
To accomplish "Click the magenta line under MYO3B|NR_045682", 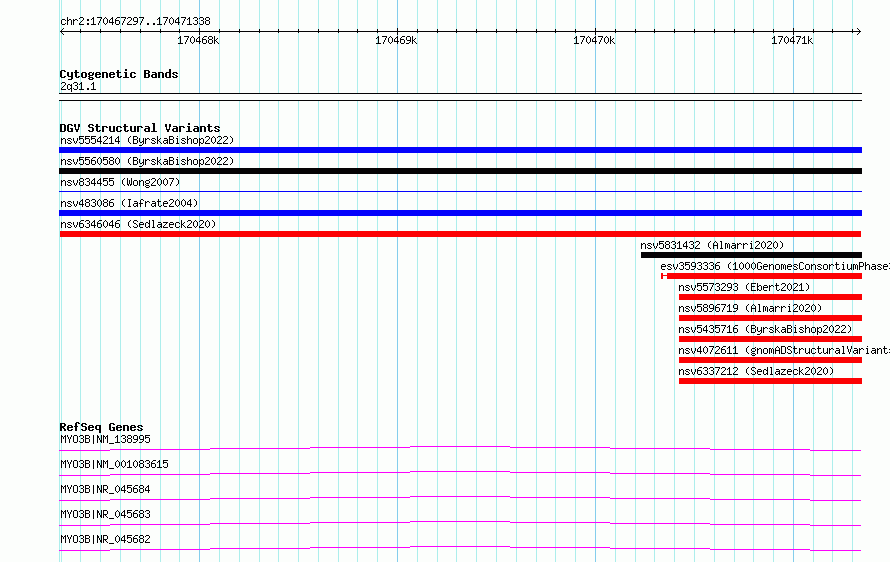I will click(x=460, y=548).
